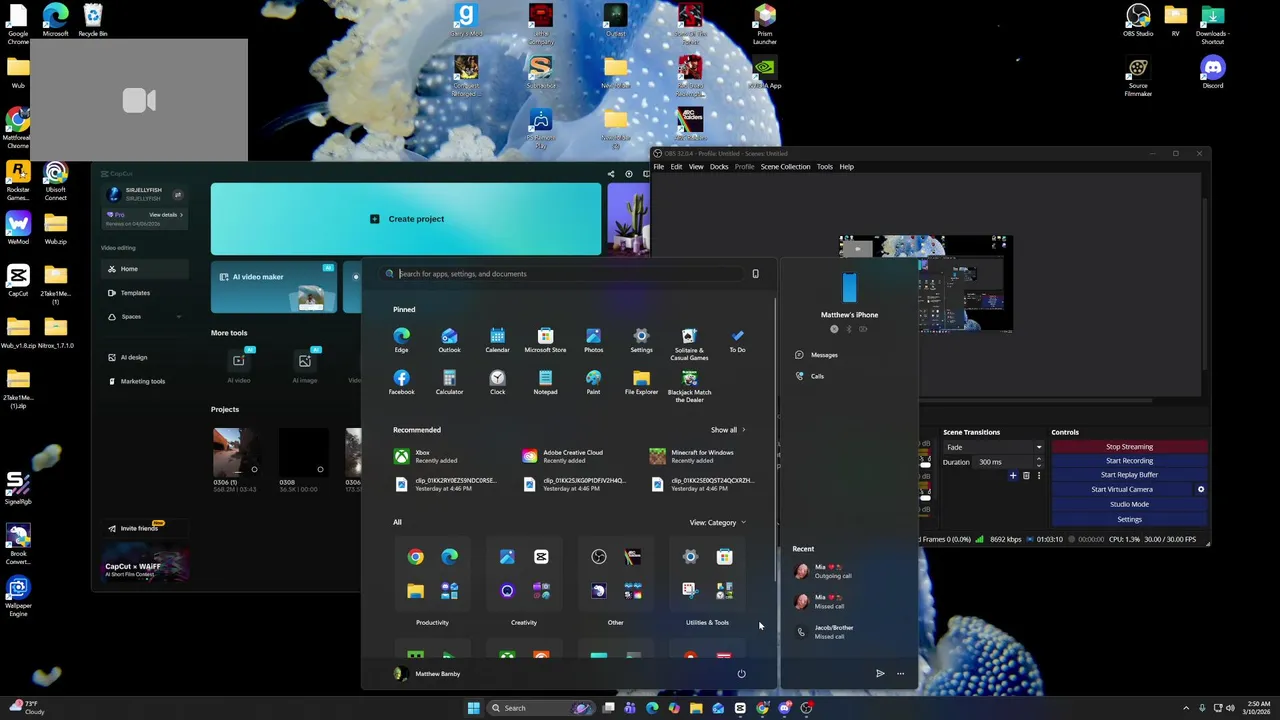Expand the Other app category folder
Viewport: 1280px width, 720px height.
coord(615,574)
